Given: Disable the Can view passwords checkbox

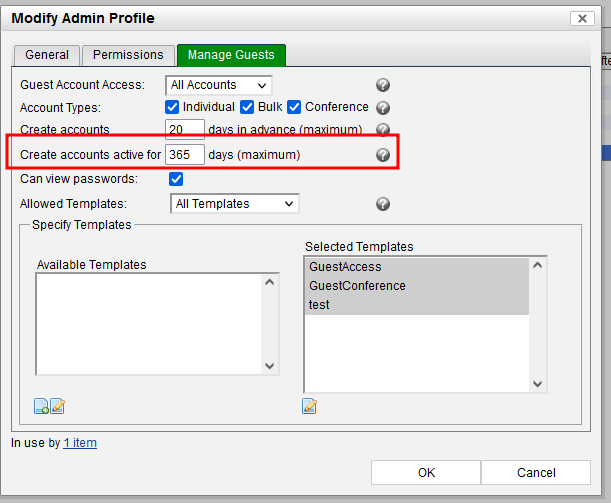Looking at the screenshot, I should 176,180.
